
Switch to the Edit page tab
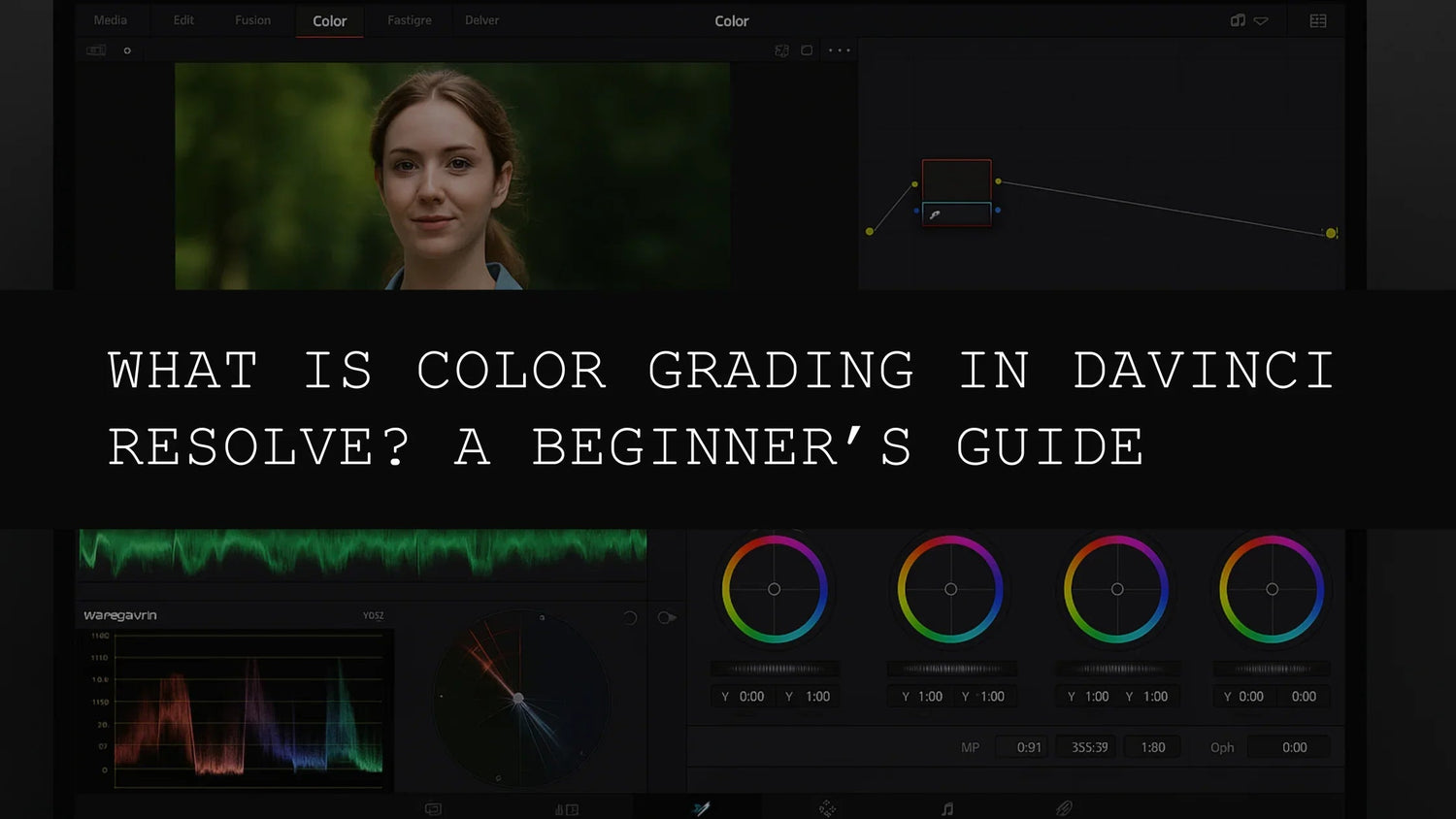[182, 19]
